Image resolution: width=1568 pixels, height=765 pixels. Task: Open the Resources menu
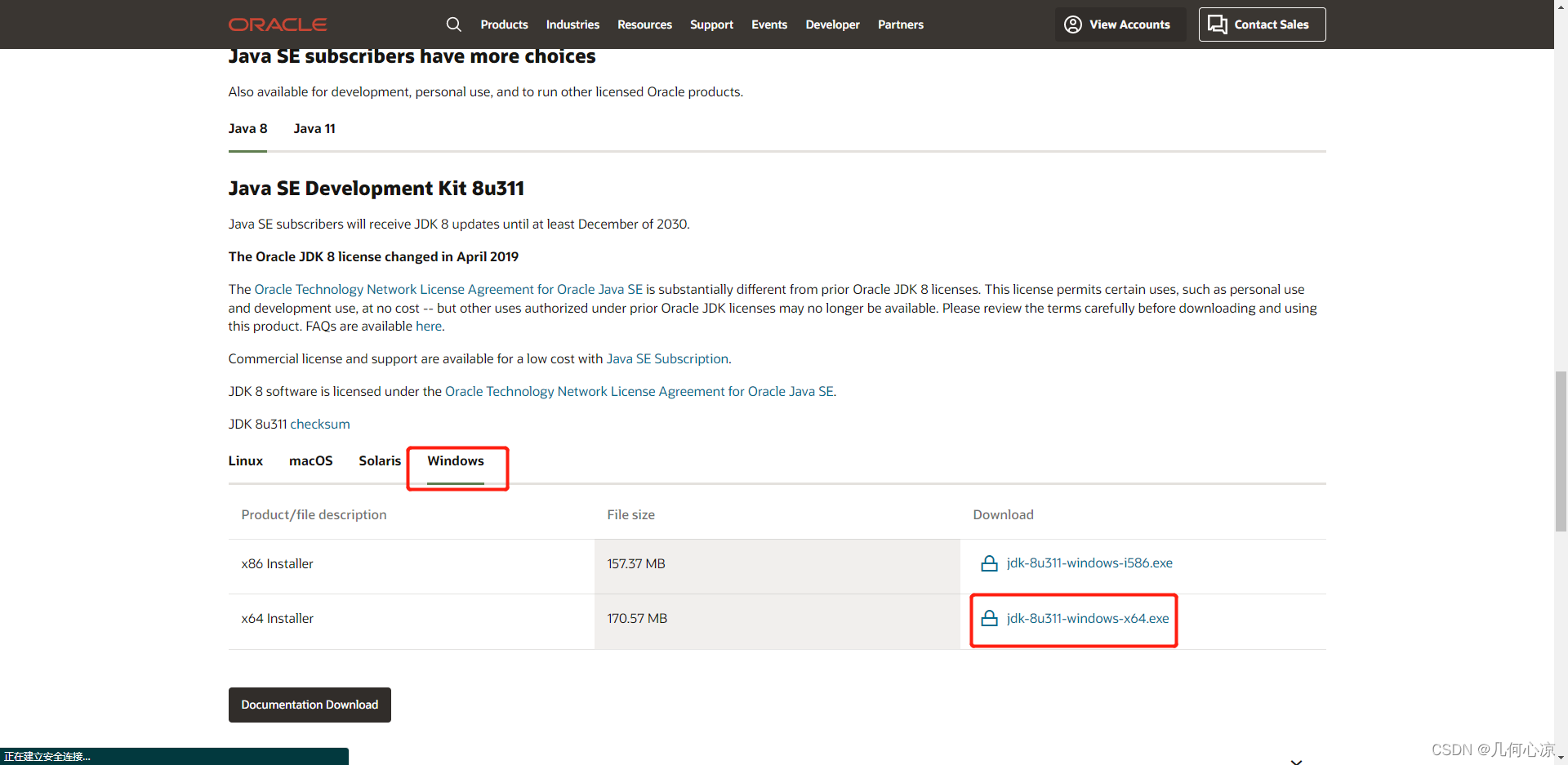tap(644, 24)
